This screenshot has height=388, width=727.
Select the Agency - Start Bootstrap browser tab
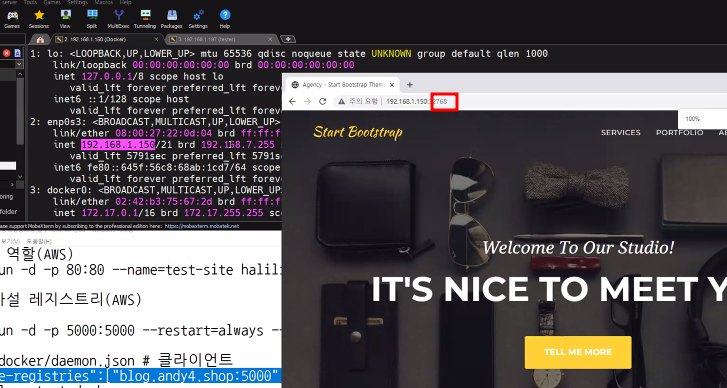click(x=342, y=85)
